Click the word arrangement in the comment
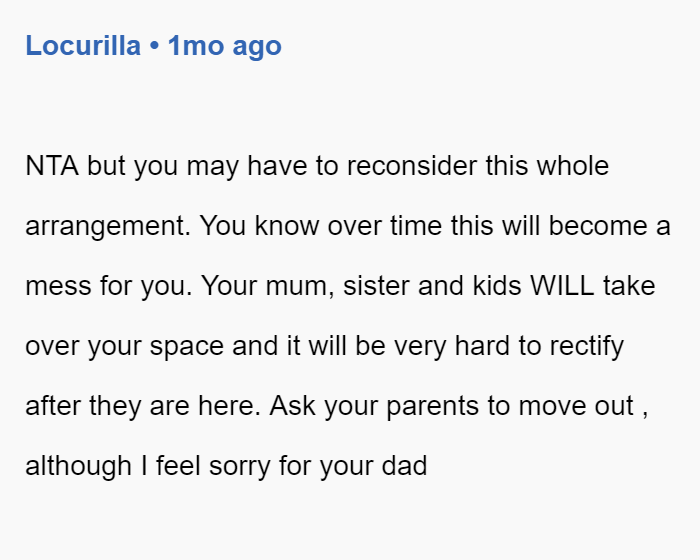The width and height of the screenshot is (700, 560). 108,226
